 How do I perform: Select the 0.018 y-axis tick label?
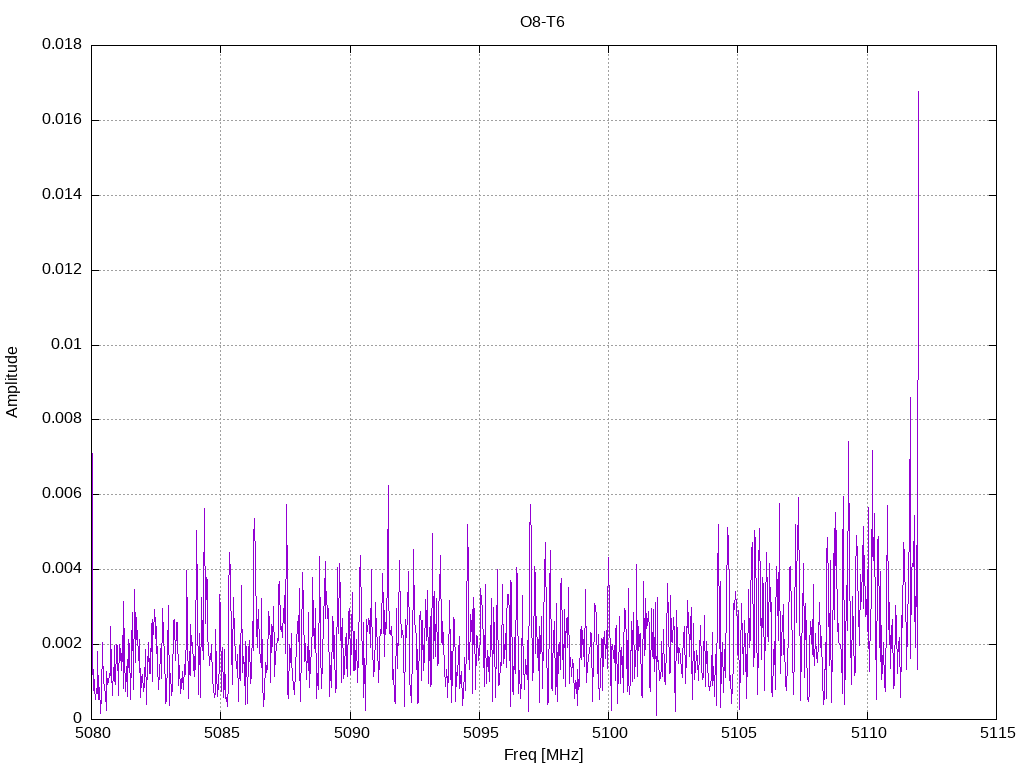coord(61,45)
